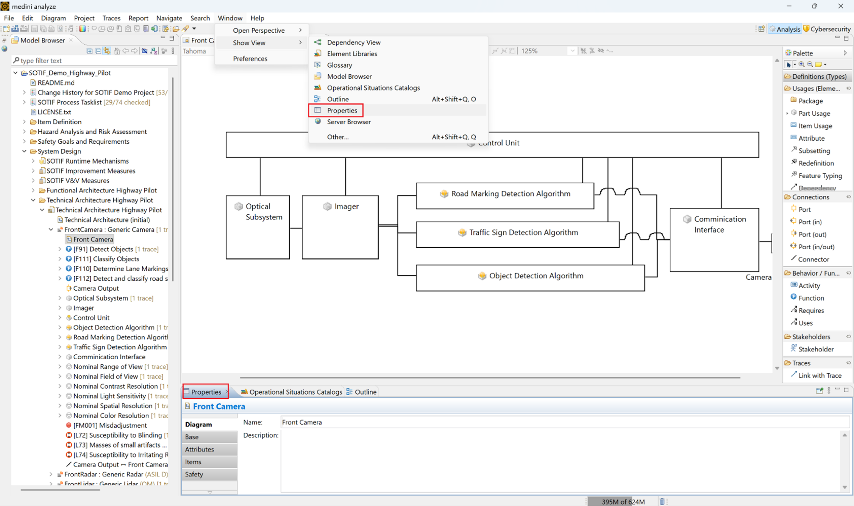The image size is (854, 506).
Task: Click the zoom in icon in Palette
Action: point(802,64)
